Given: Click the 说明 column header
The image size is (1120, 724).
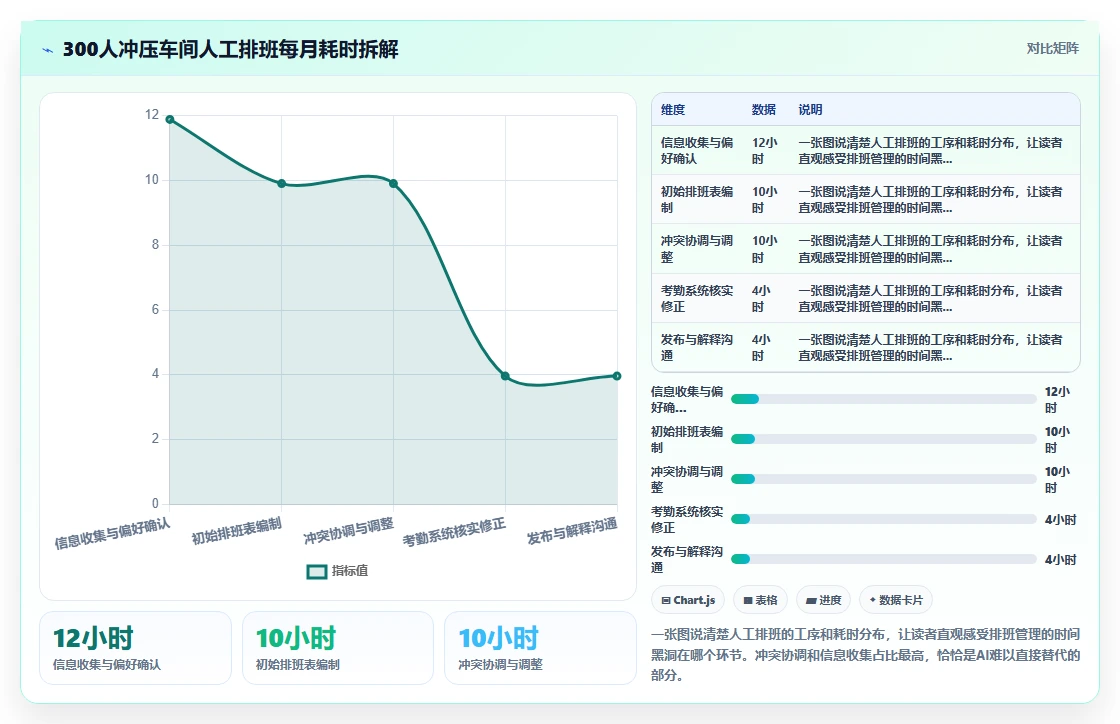Looking at the screenshot, I should (810, 110).
